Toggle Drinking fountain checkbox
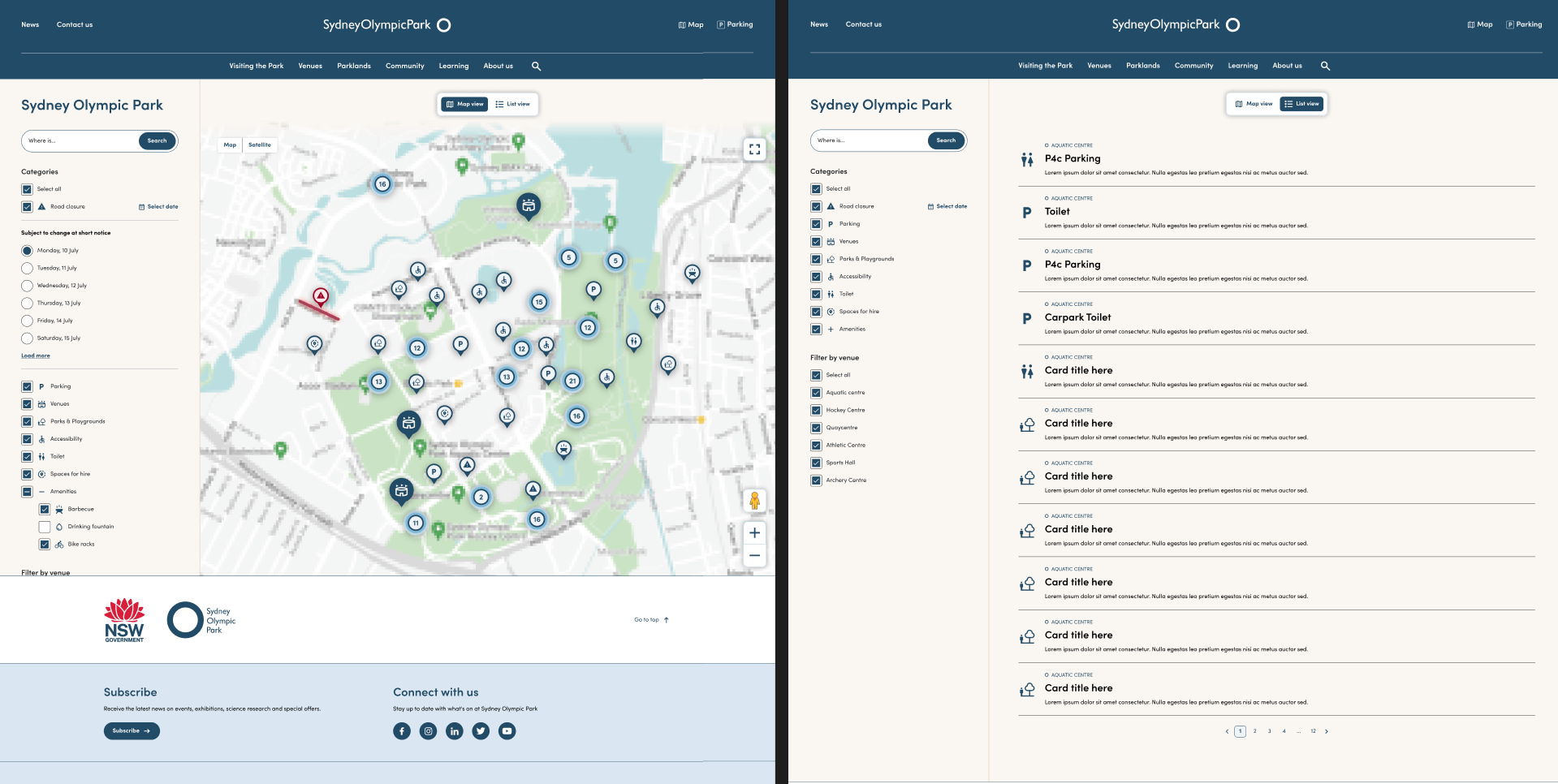Image resolution: width=1558 pixels, height=784 pixels. click(x=45, y=527)
